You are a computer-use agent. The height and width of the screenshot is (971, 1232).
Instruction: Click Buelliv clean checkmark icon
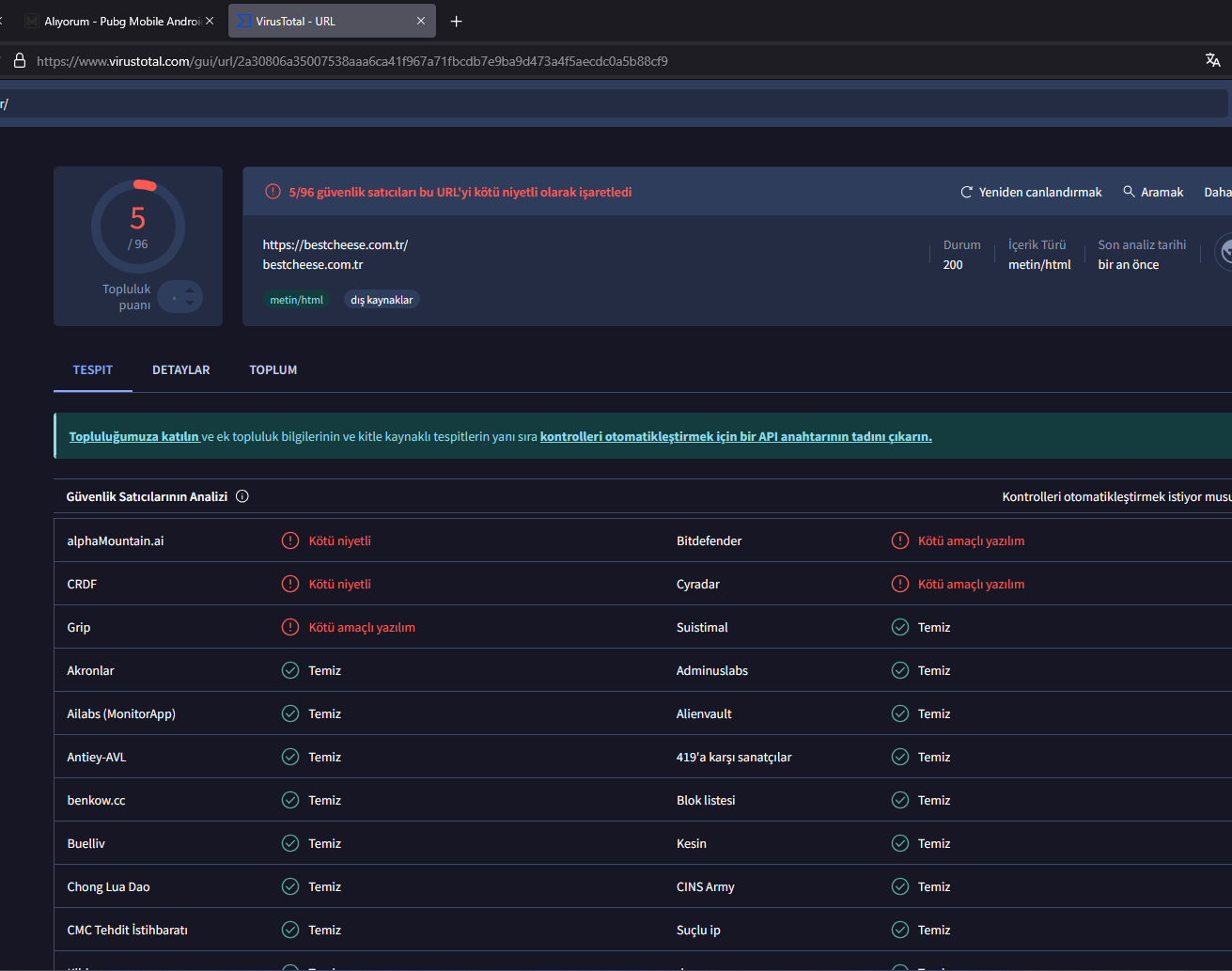click(290, 843)
